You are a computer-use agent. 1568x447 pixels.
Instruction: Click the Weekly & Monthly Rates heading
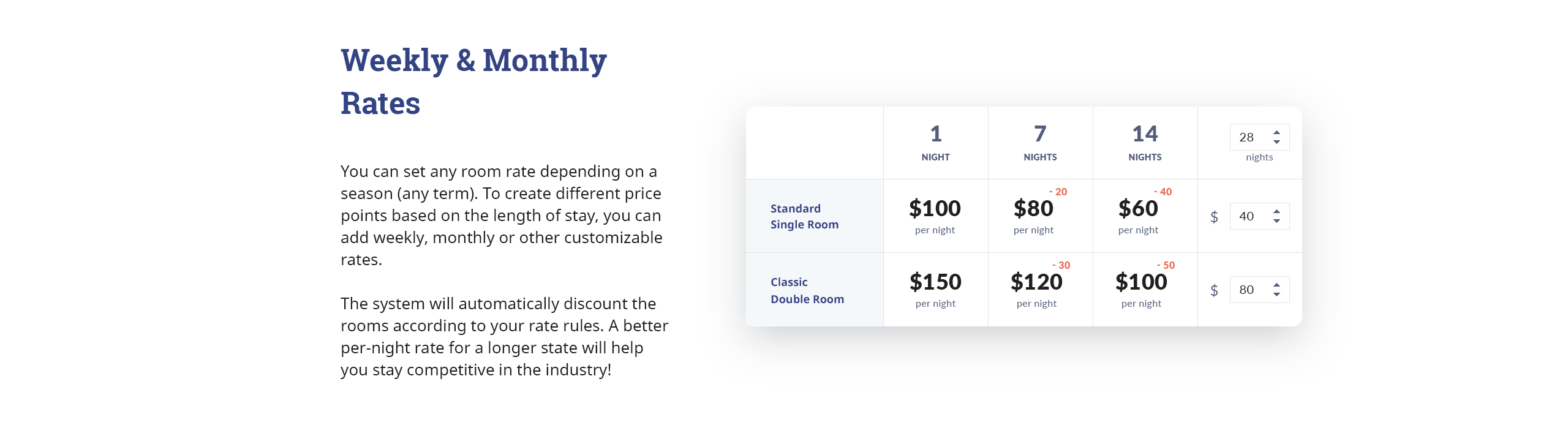click(x=473, y=81)
